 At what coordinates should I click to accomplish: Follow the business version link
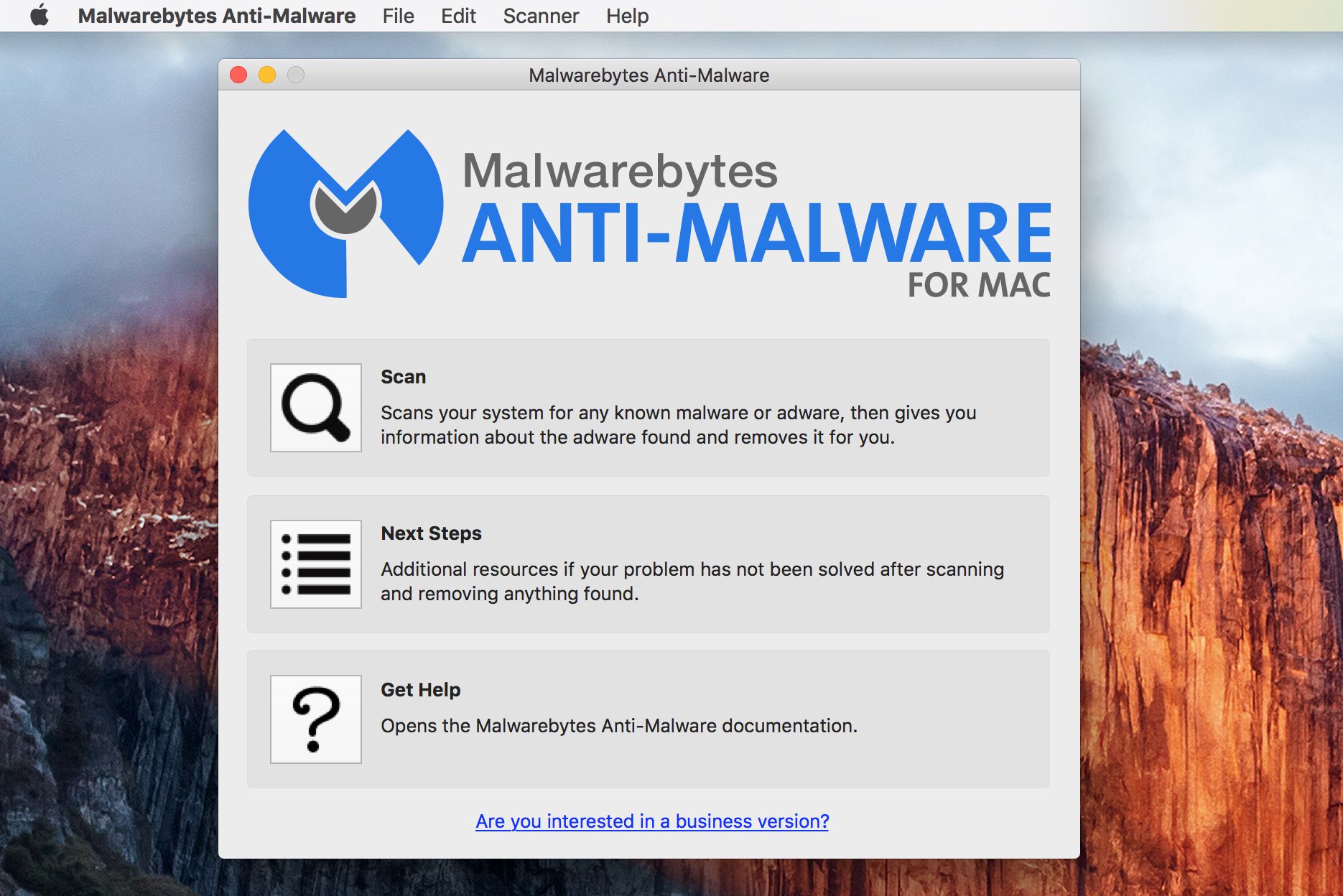(652, 821)
